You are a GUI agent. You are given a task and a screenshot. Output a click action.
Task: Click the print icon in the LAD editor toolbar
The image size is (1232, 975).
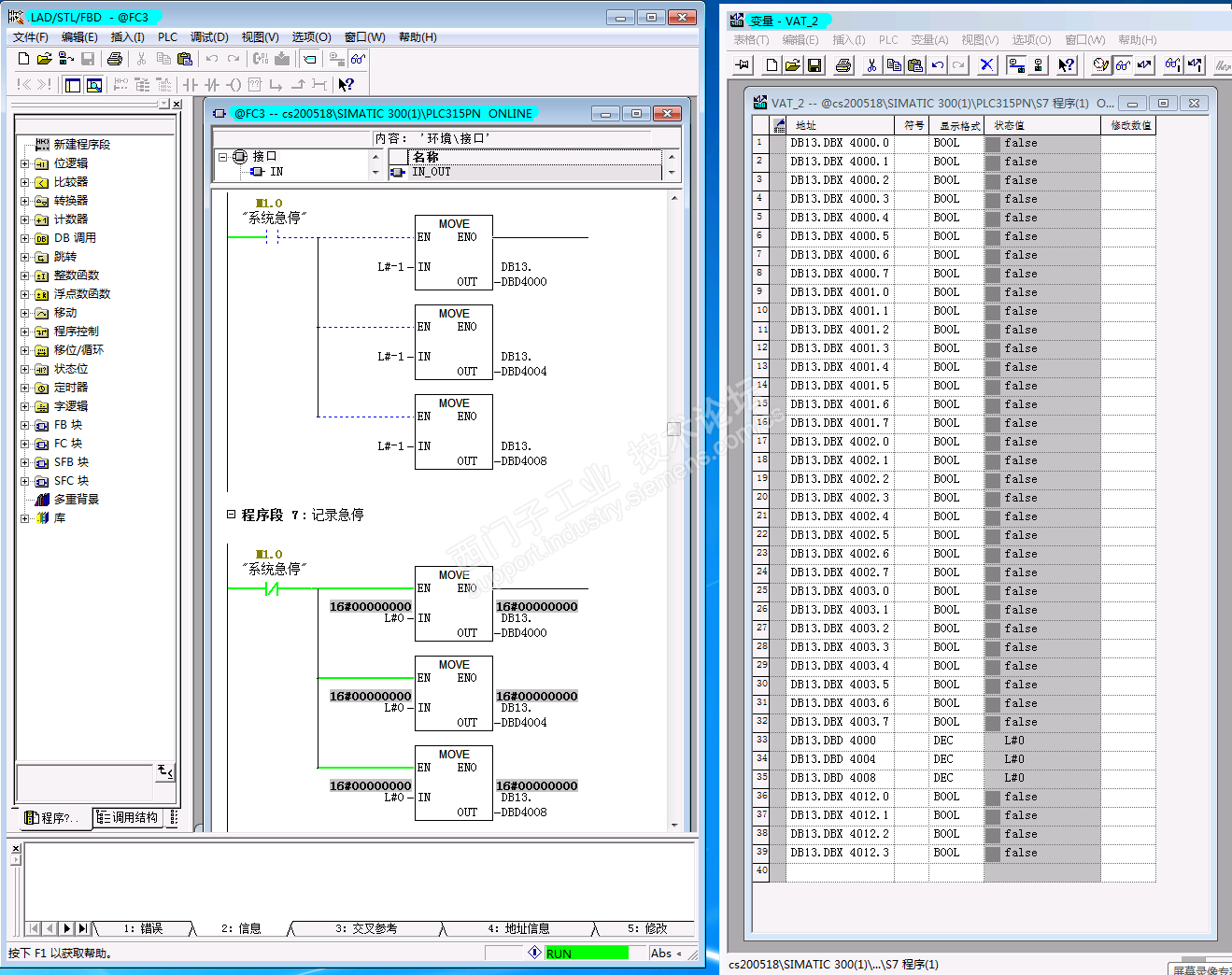115,59
